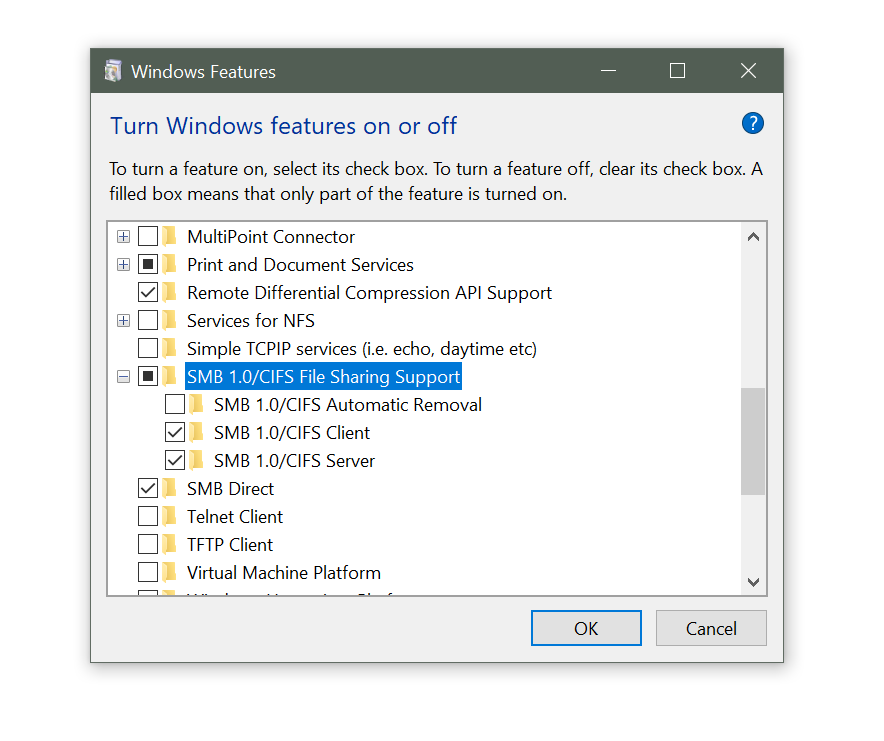
Task: Expand the MultiPoint Connector tree node
Action: tap(123, 236)
